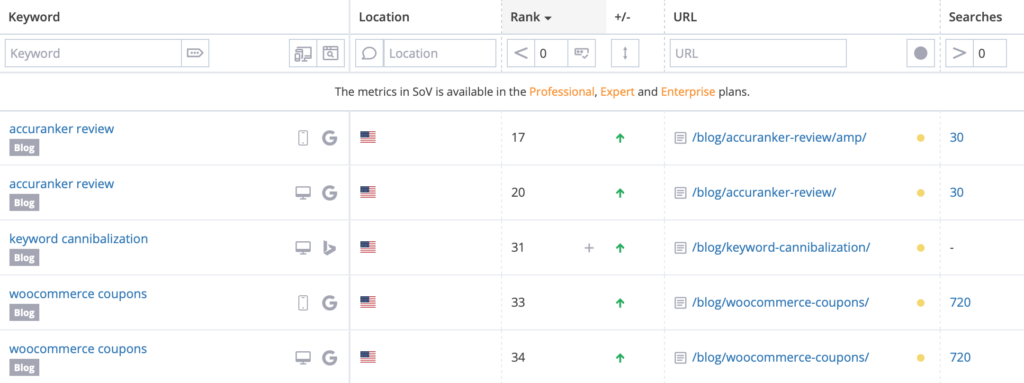Click the page icon beside /blog/accuranker-review/amp/
The width and height of the screenshot is (1024, 383).
click(x=680, y=138)
